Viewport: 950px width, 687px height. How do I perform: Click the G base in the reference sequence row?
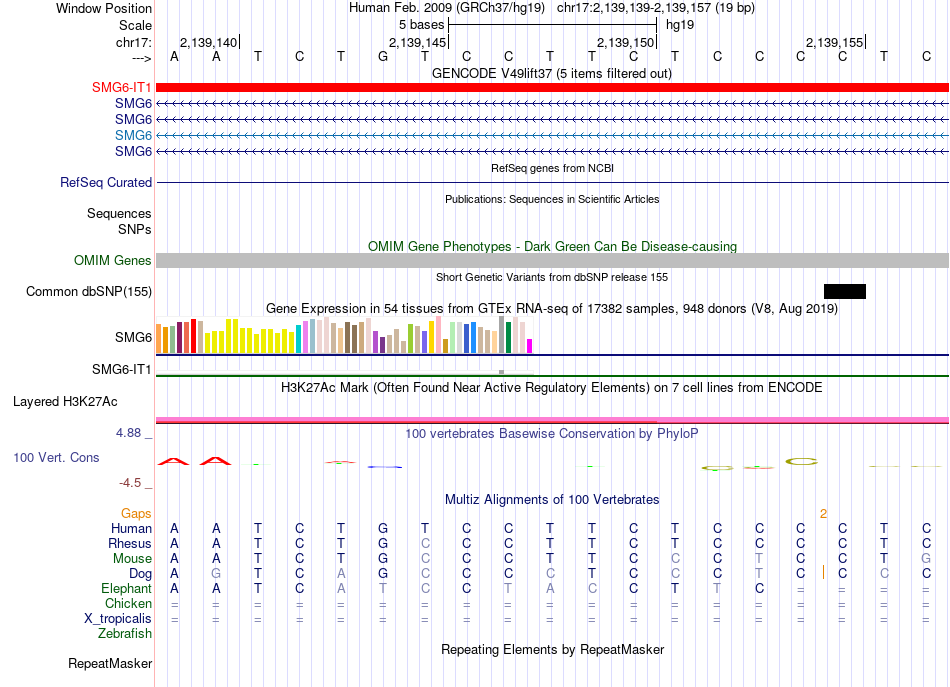pyautogui.click(x=383, y=56)
